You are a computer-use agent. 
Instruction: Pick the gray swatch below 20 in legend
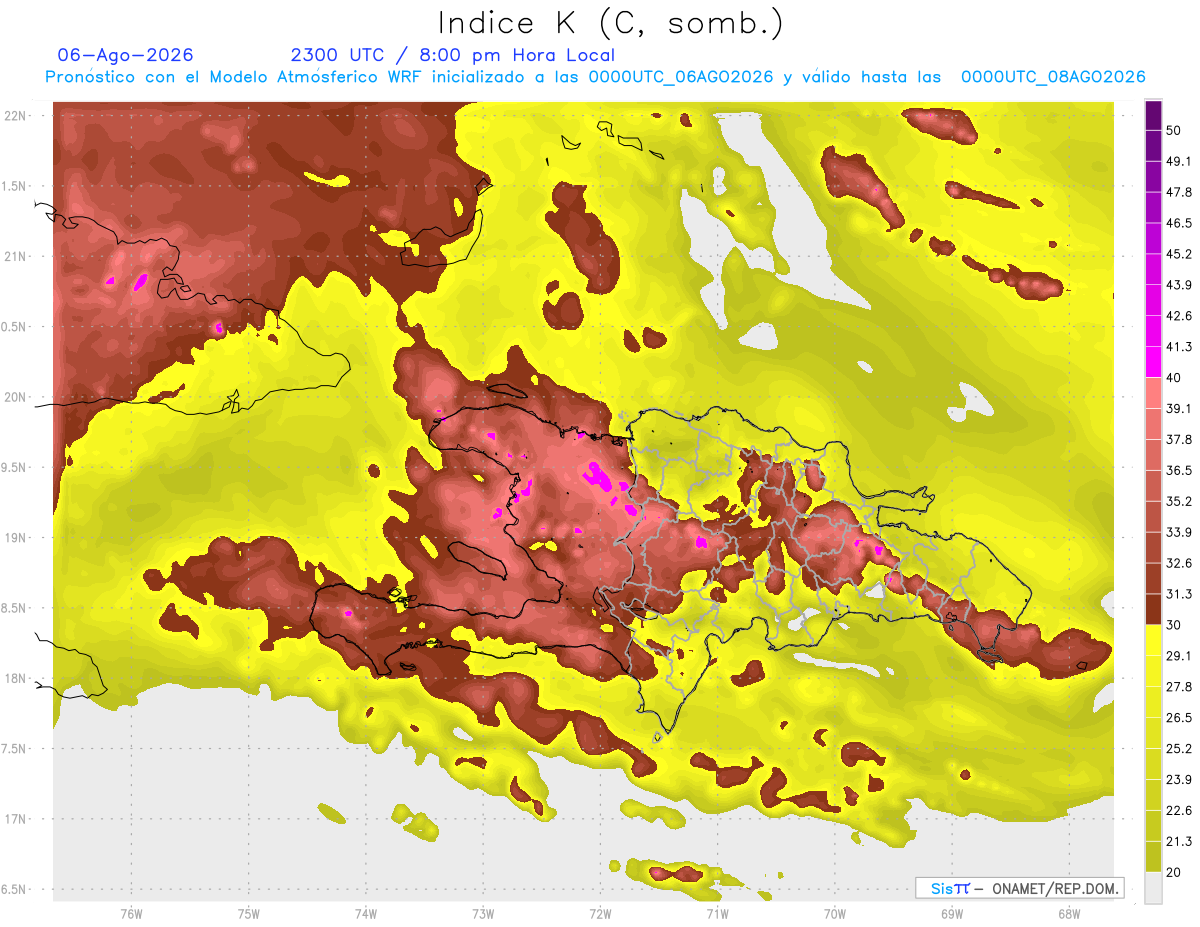click(1153, 887)
